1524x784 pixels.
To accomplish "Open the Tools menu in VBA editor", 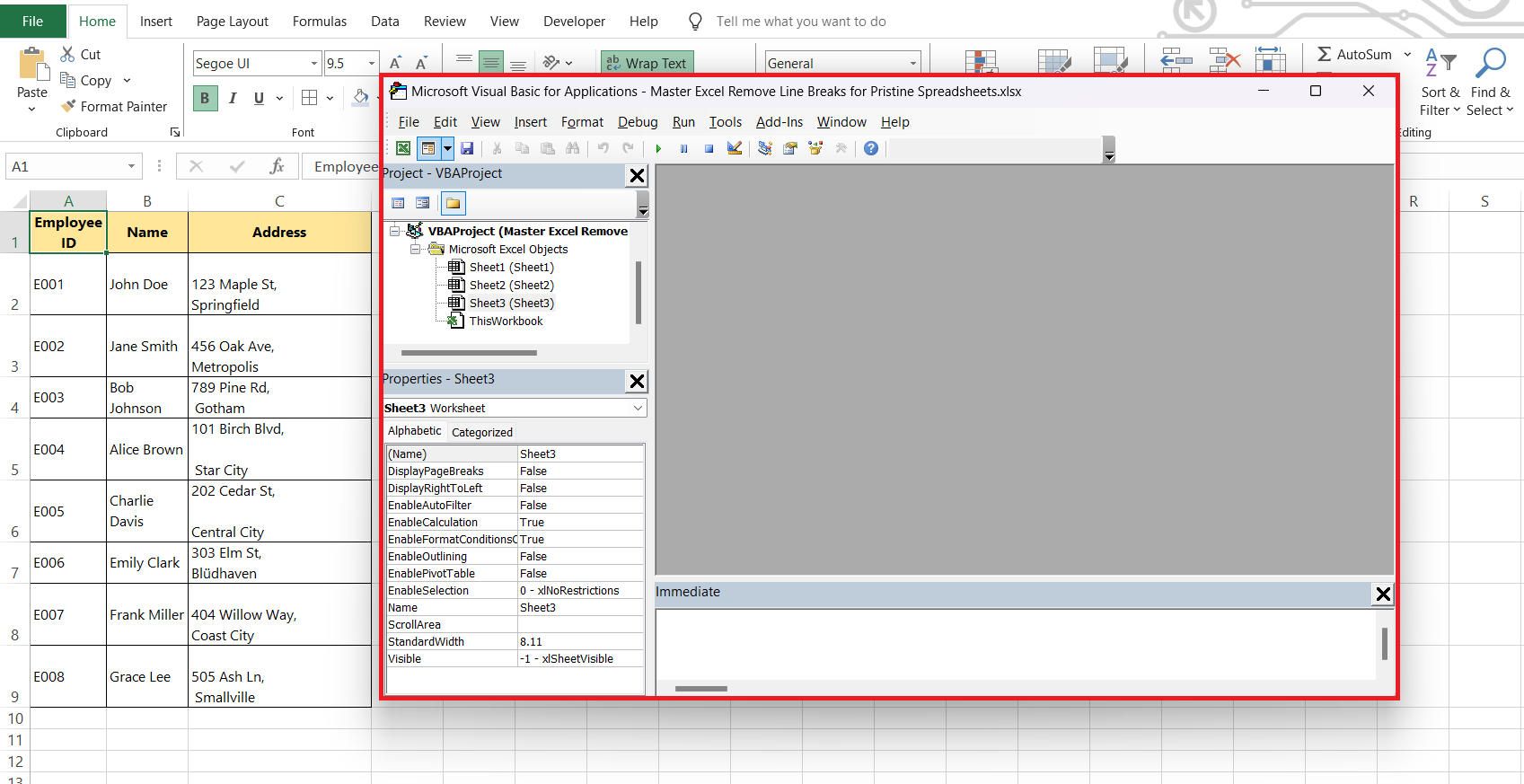I will click(726, 122).
